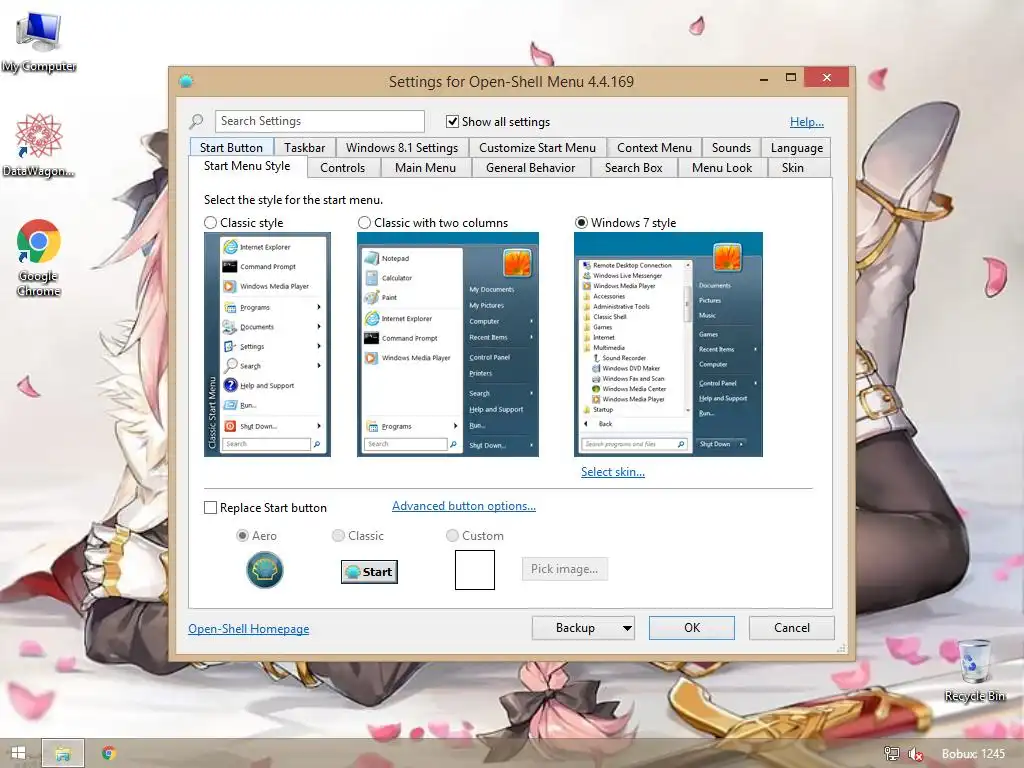Open the Recycle Bin desktop icon
This screenshot has width=1024, height=768.
[974, 671]
